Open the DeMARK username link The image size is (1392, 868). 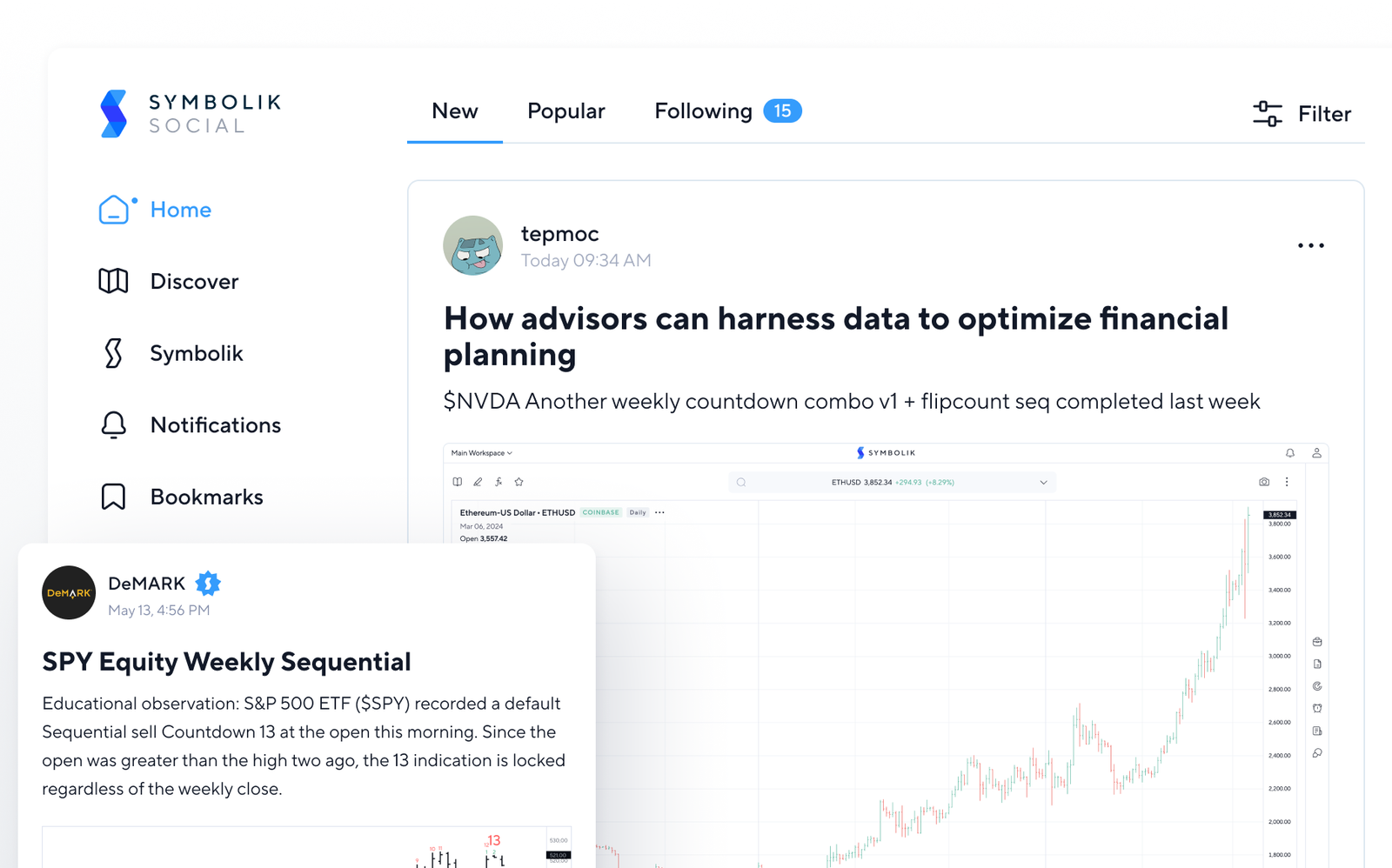[x=146, y=583]
